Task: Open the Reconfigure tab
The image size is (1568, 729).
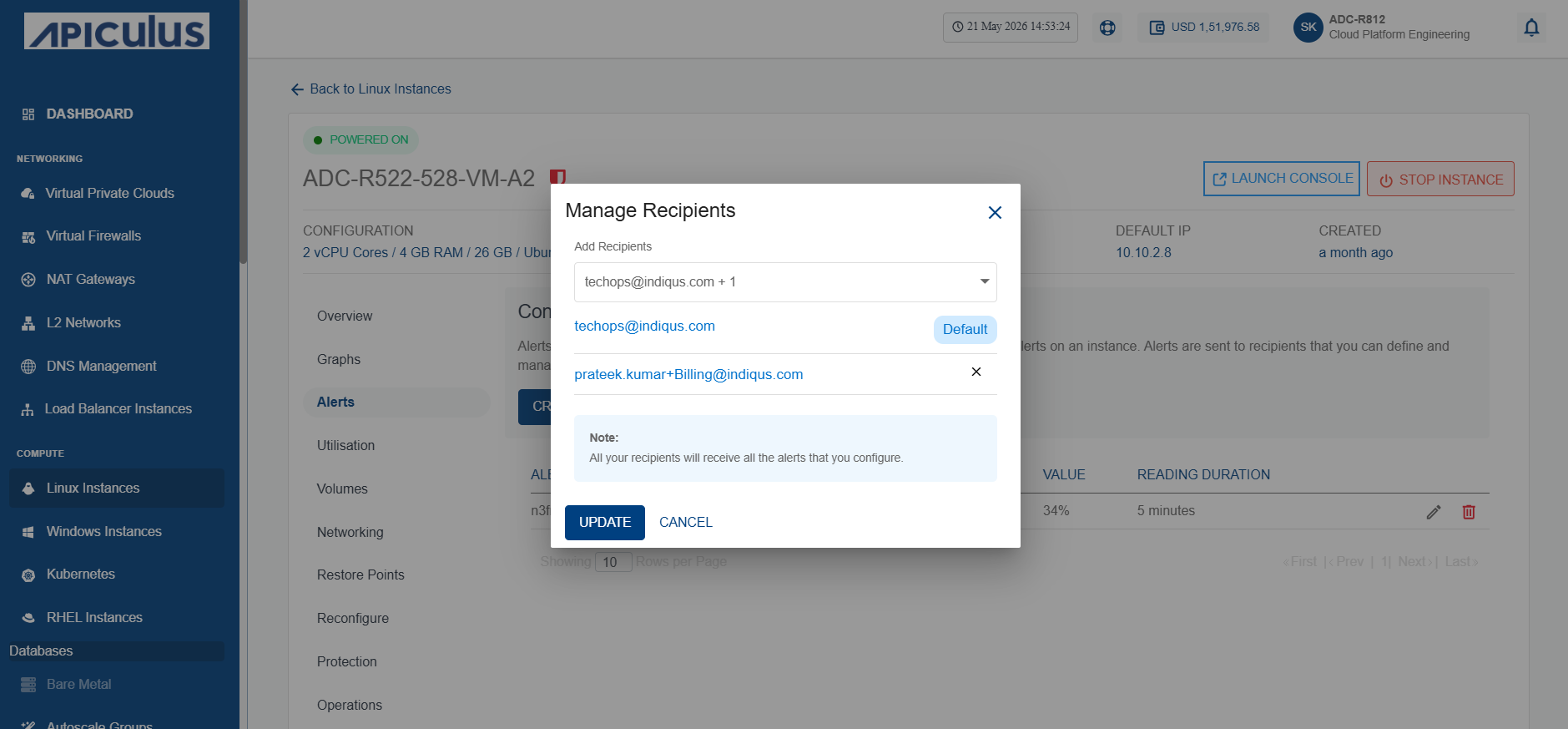Action: 353,618
